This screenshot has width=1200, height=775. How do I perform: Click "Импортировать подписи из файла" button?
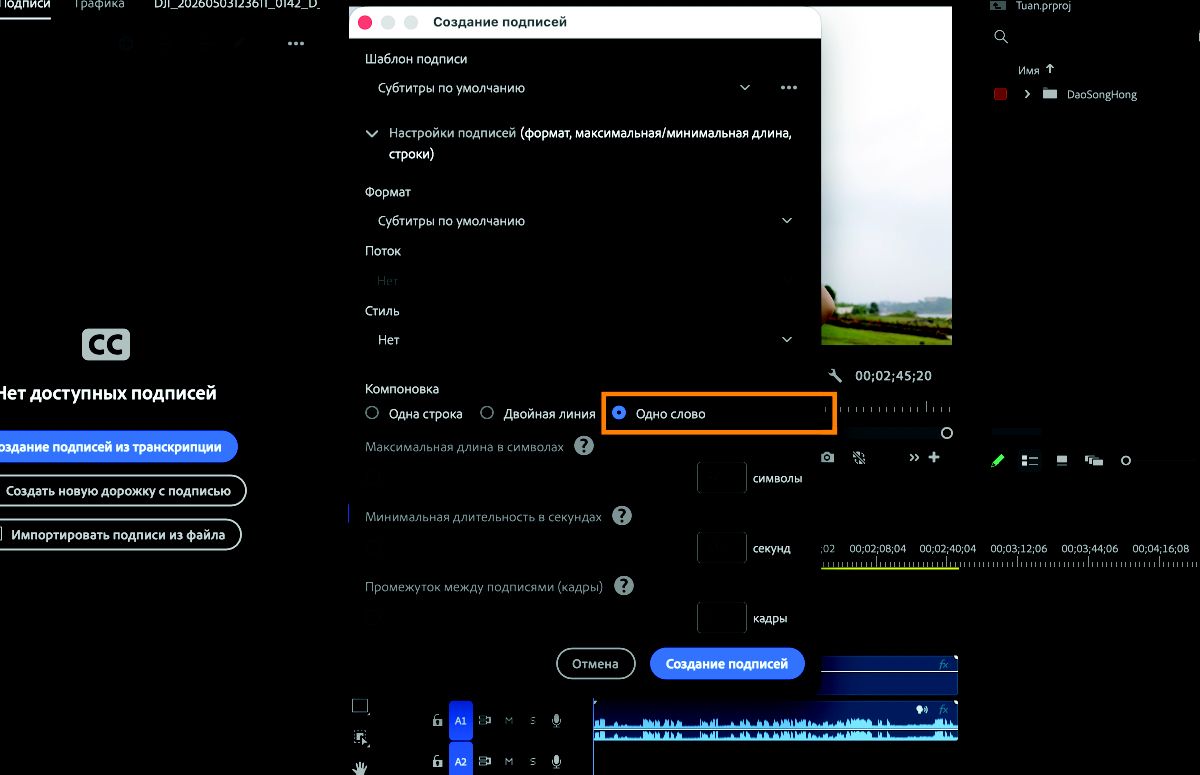(x=118, y=535)
